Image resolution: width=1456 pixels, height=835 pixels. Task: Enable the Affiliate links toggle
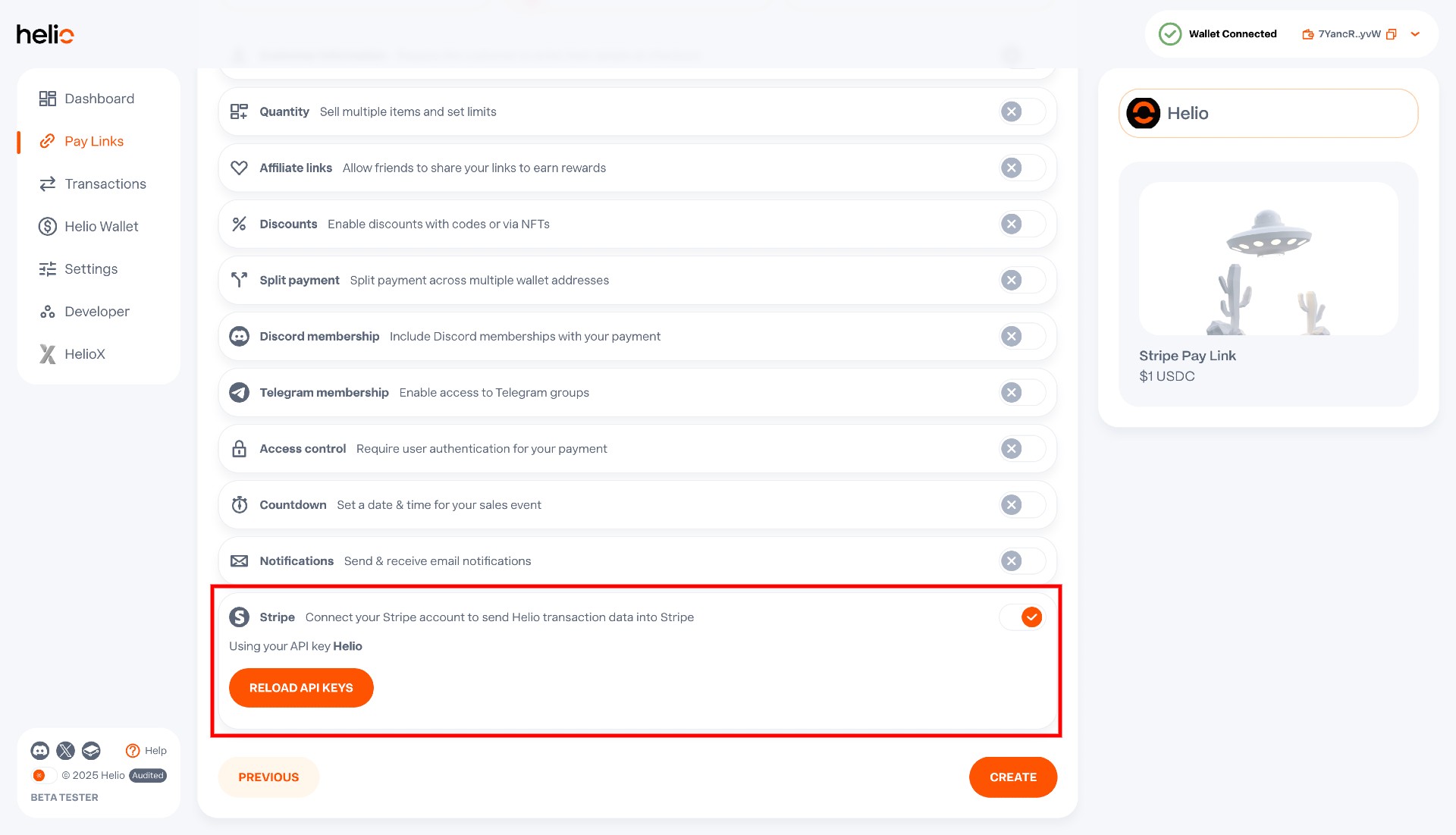coord(1021,168)
